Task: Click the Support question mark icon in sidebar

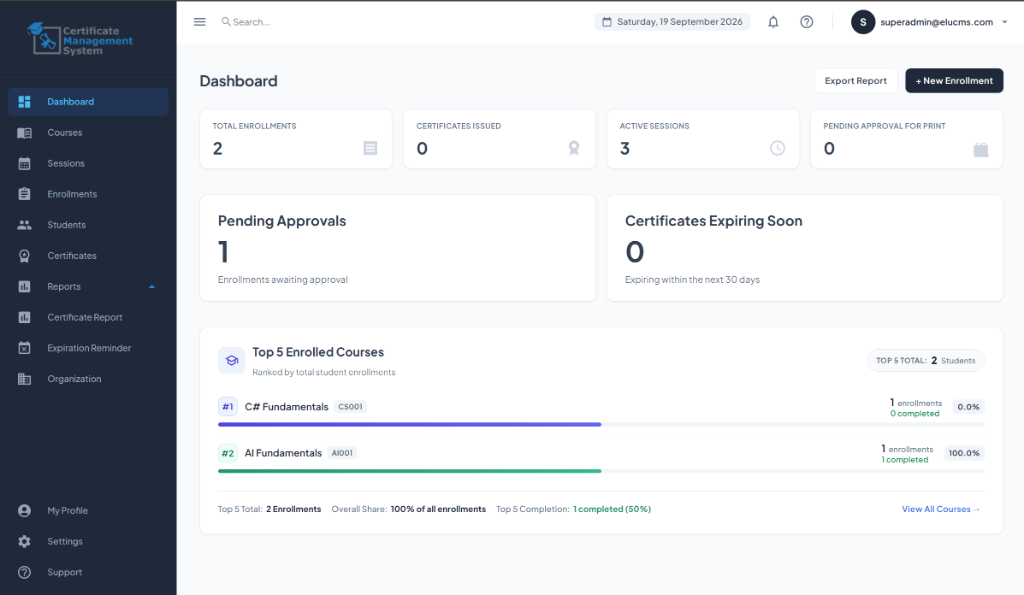Action: coord(24,572)
